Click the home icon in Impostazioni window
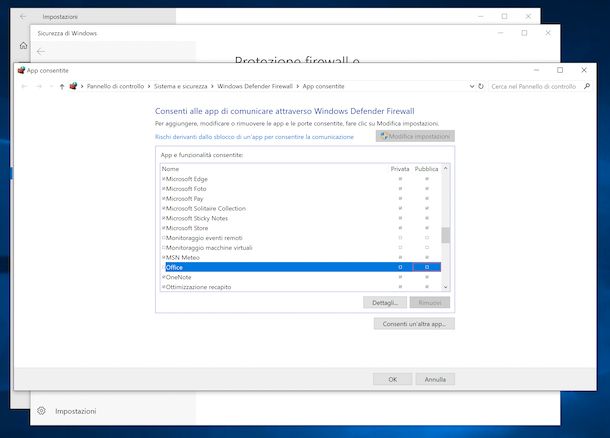 (x=23, y=46)
